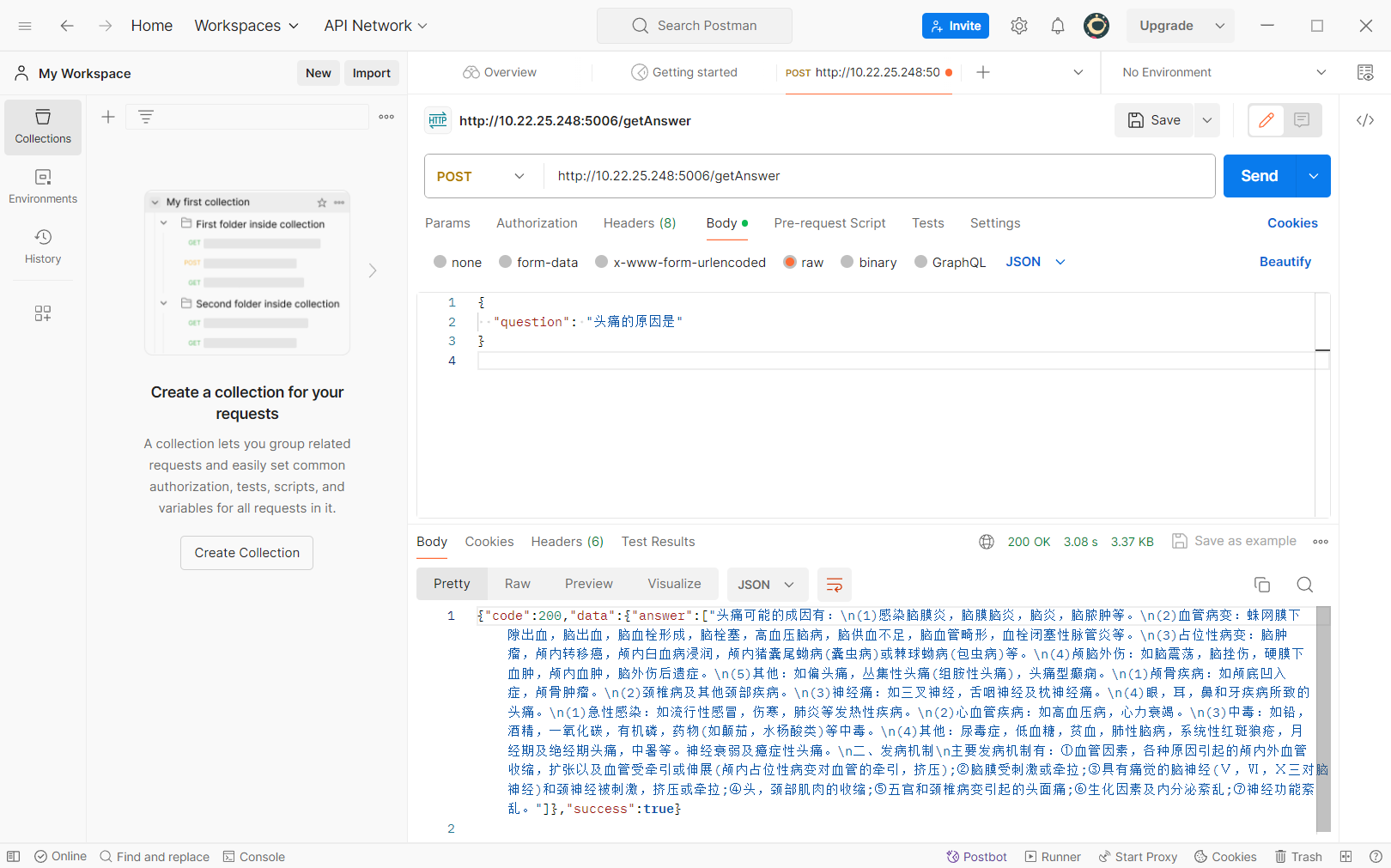Open the environment quick look icon

click(1365, 72)
